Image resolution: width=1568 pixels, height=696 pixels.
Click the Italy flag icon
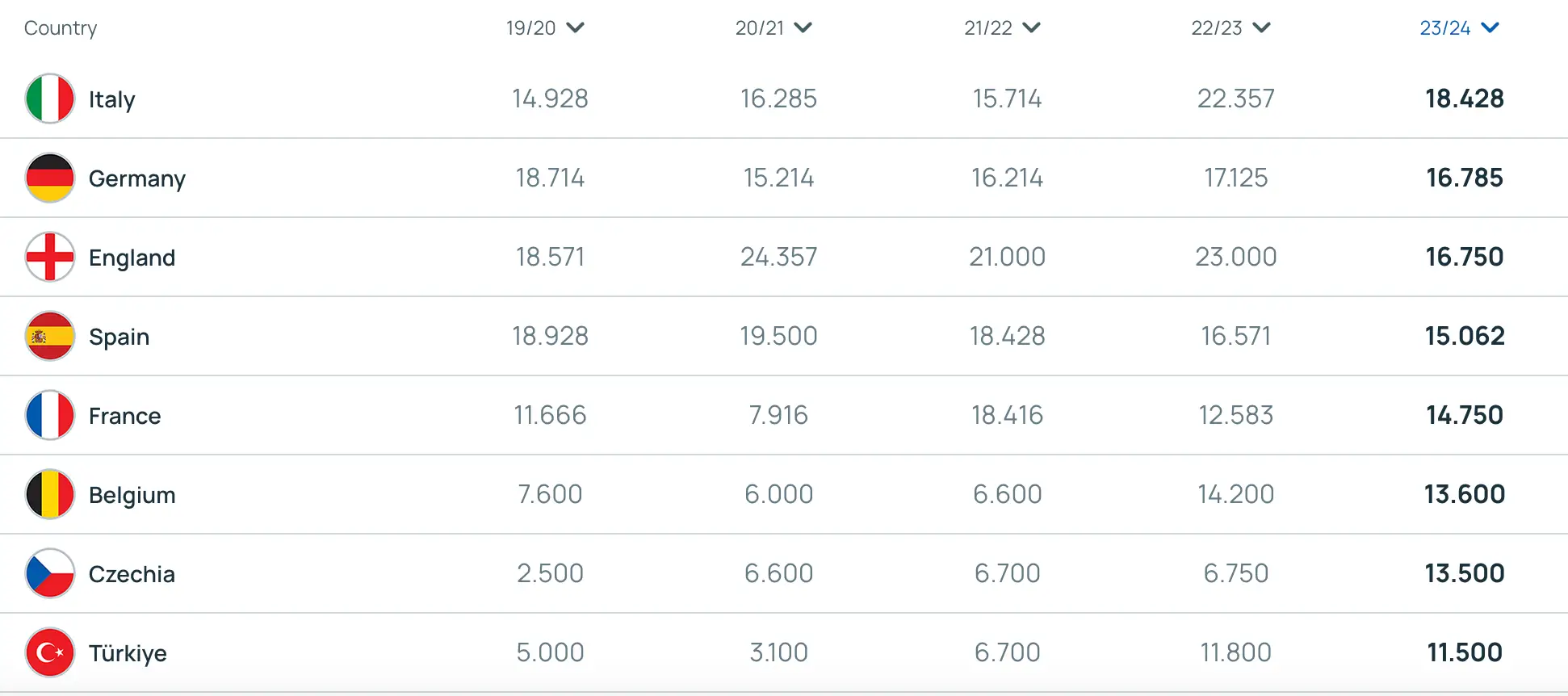pos(49,99)
